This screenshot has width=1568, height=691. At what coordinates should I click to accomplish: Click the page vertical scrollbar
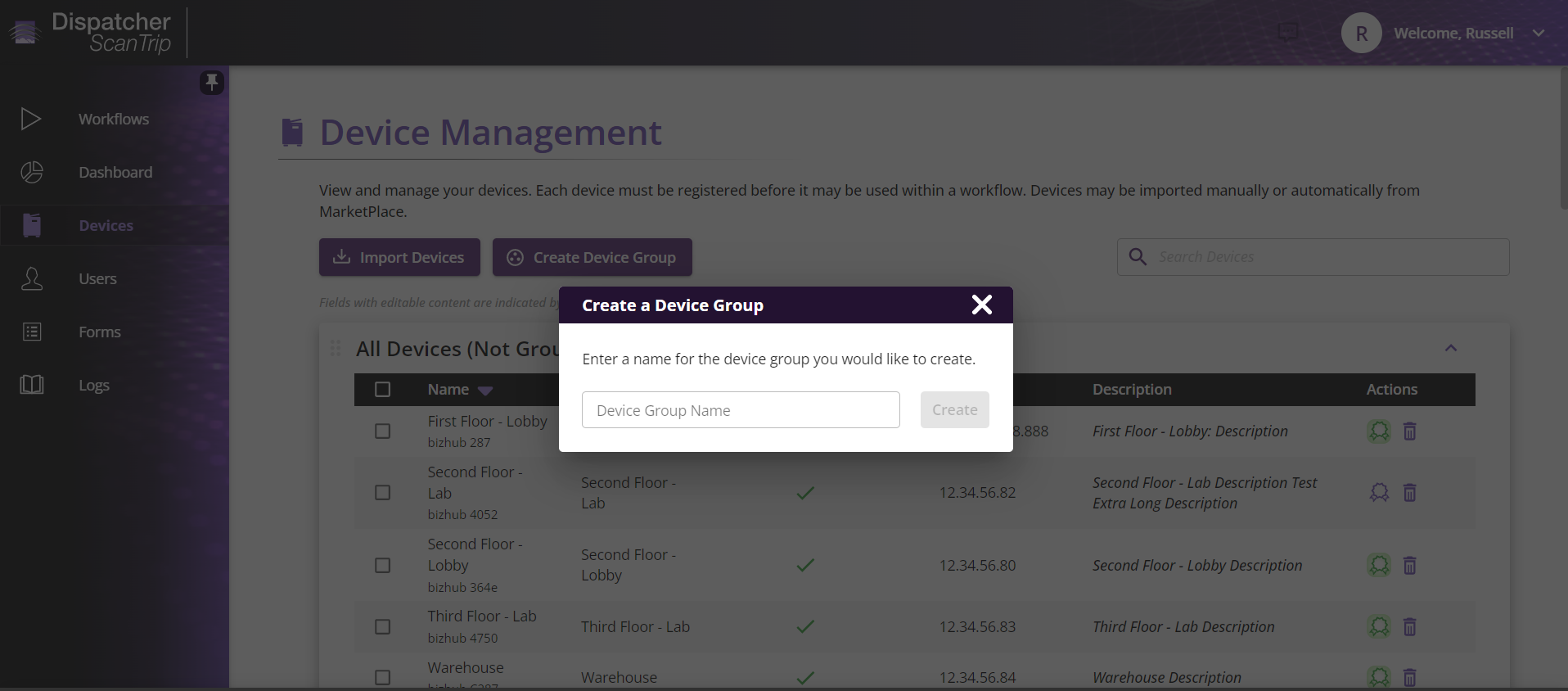(1563, 139)
